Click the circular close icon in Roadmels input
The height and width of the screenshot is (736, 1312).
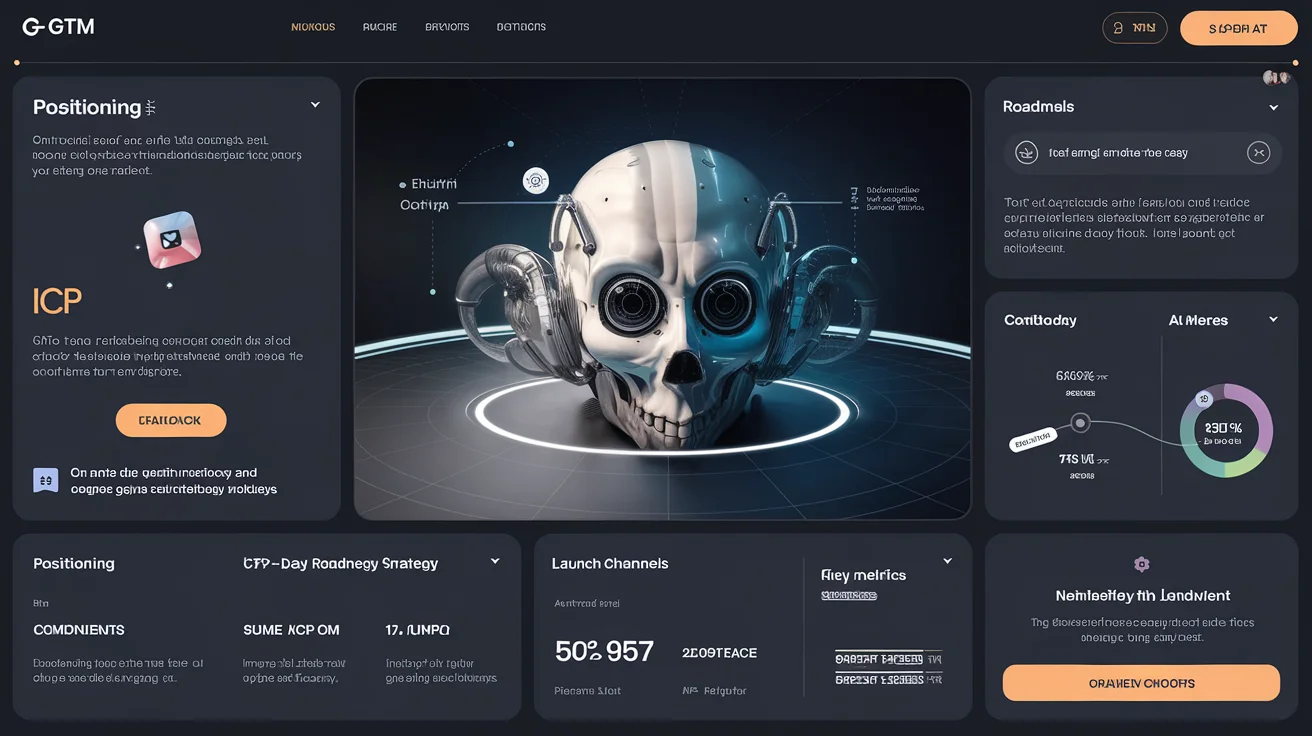coord(1259,152)
